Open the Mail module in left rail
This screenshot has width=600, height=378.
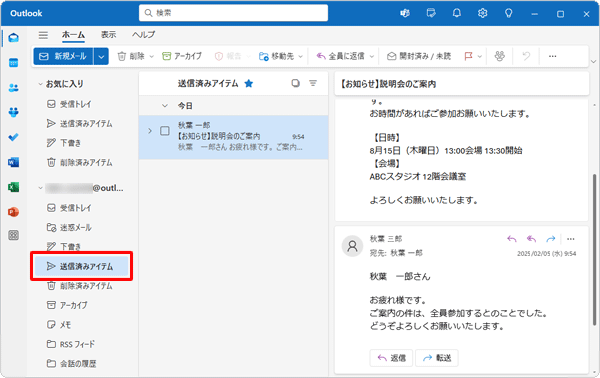tap(14, 38)
